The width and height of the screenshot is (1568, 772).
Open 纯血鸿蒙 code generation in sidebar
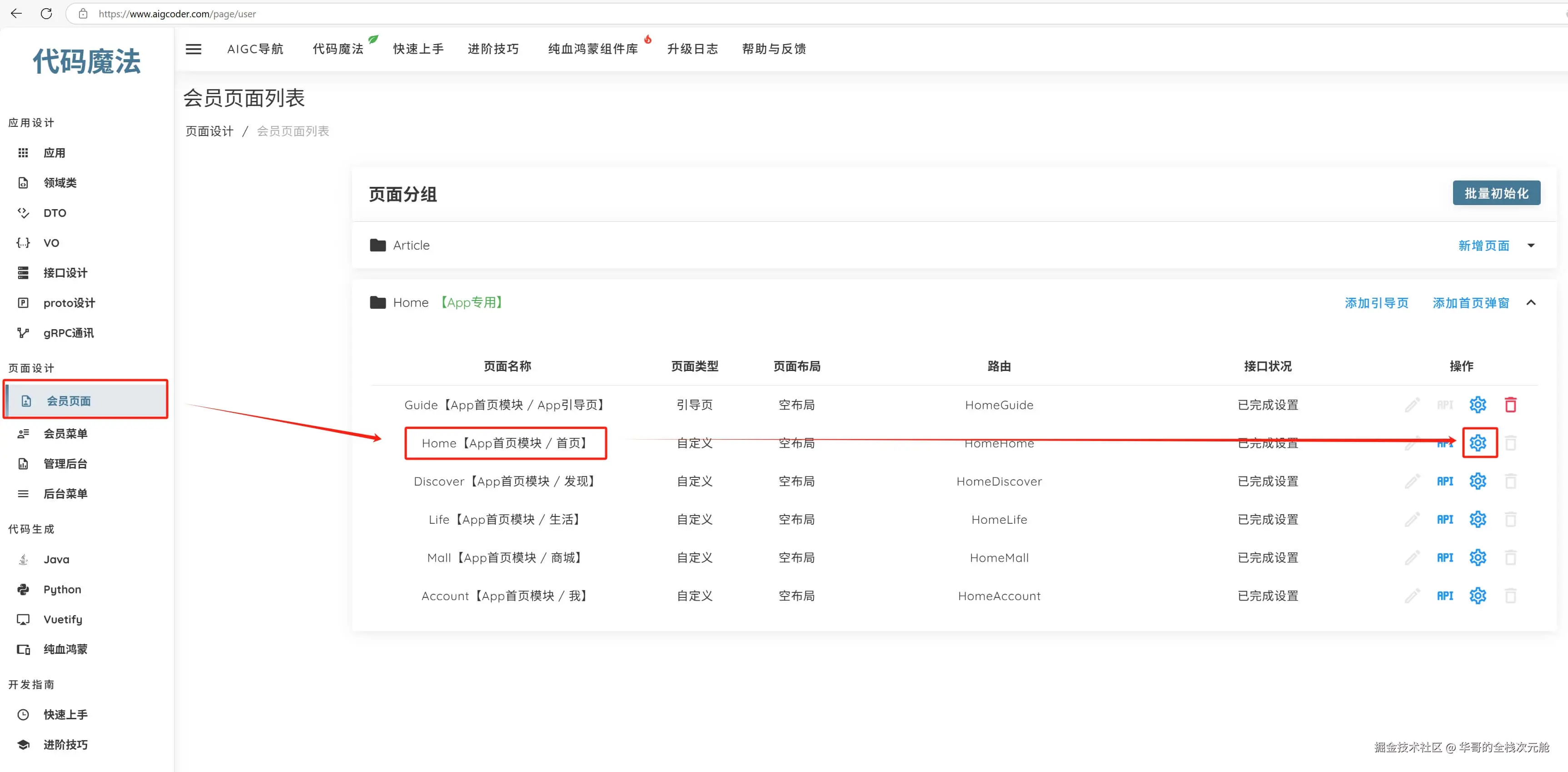[x=65, y=650]
